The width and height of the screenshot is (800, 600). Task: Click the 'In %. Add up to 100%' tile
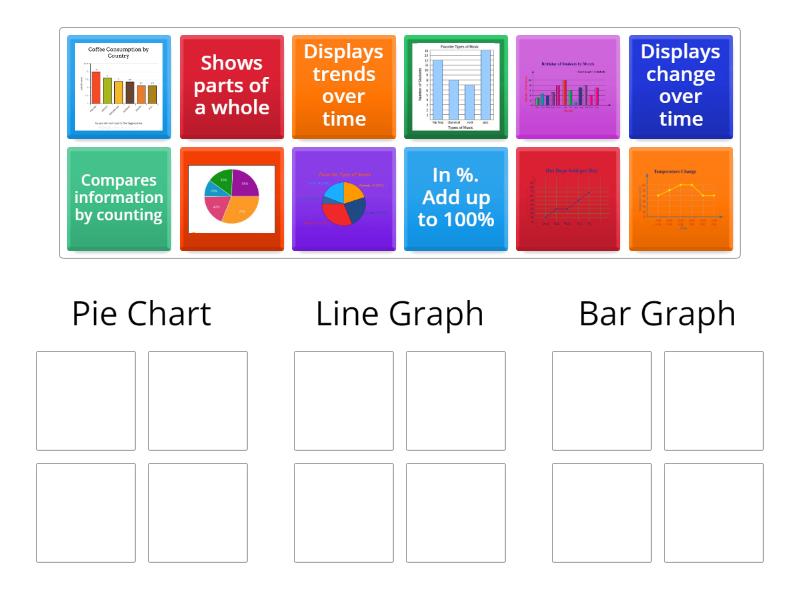point(456,199)
